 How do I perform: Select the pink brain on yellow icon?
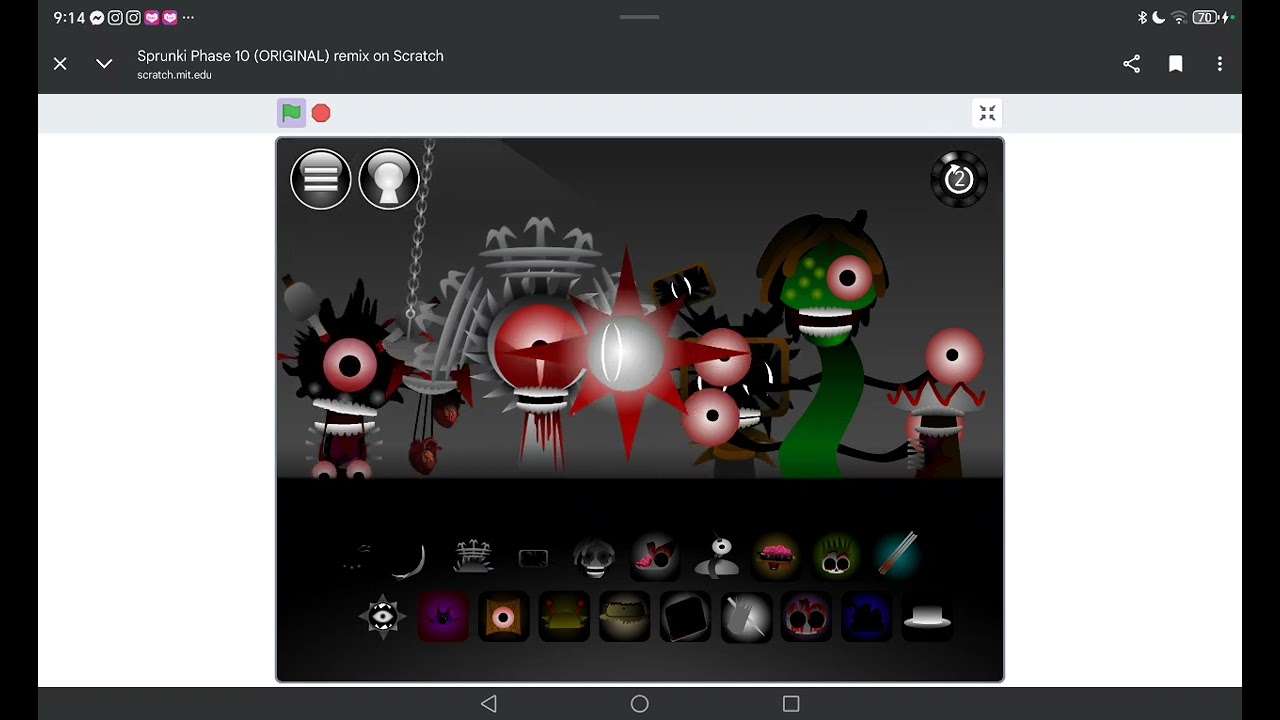tap(776, 557)
